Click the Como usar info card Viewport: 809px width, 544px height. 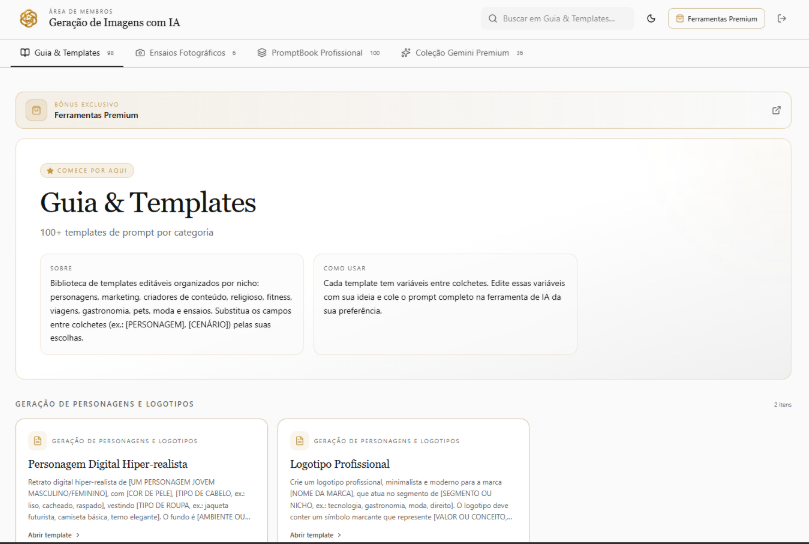click(x=445, y=304)
